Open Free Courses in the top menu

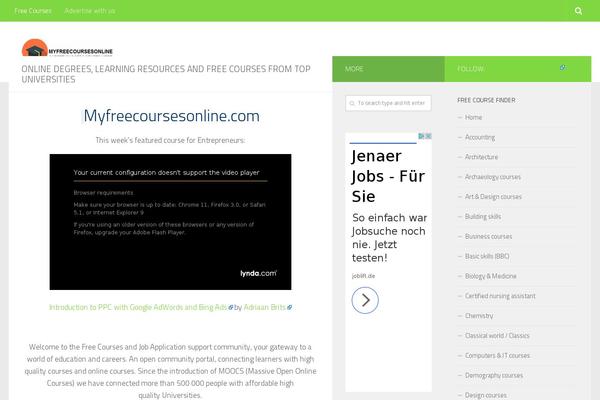[x=33, y=11]
